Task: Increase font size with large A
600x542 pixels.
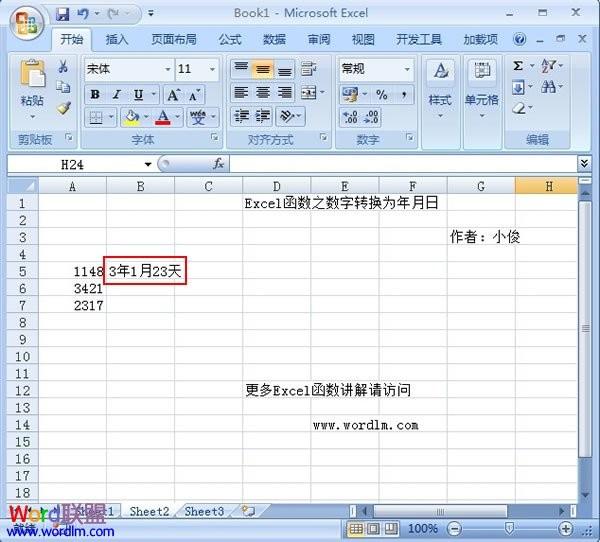Action: (x=173, y=95)
